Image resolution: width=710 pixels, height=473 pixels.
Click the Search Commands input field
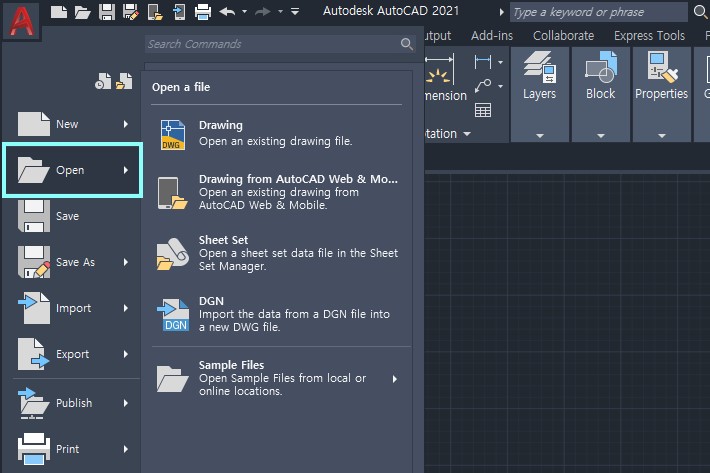click(x=270, y=44)
